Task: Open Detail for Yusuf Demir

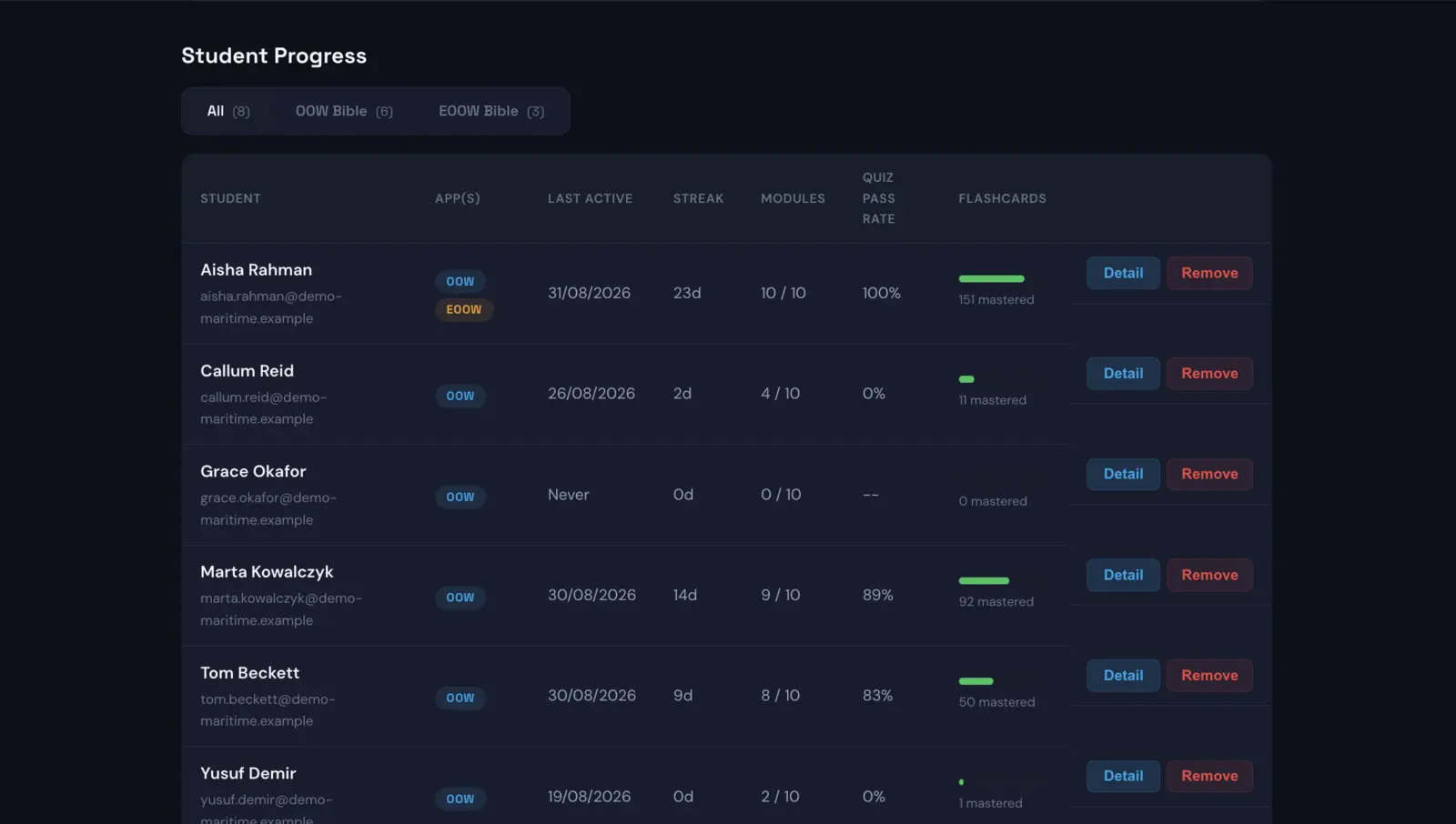Action: [1123, 776]
